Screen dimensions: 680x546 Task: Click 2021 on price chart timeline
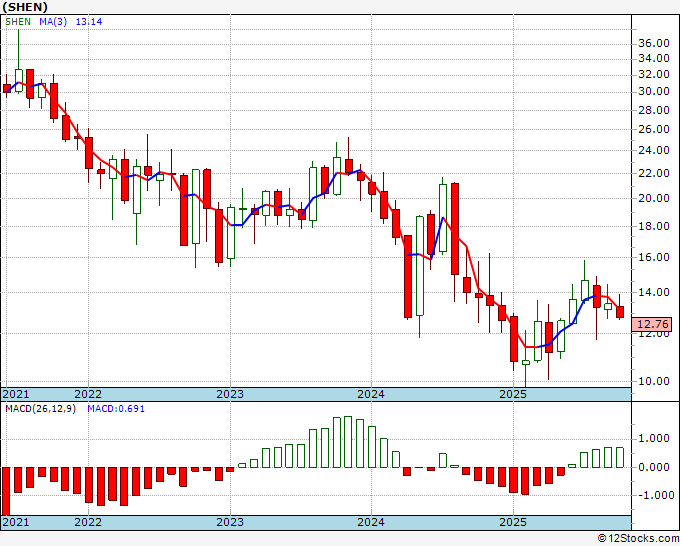click(16, 394)
